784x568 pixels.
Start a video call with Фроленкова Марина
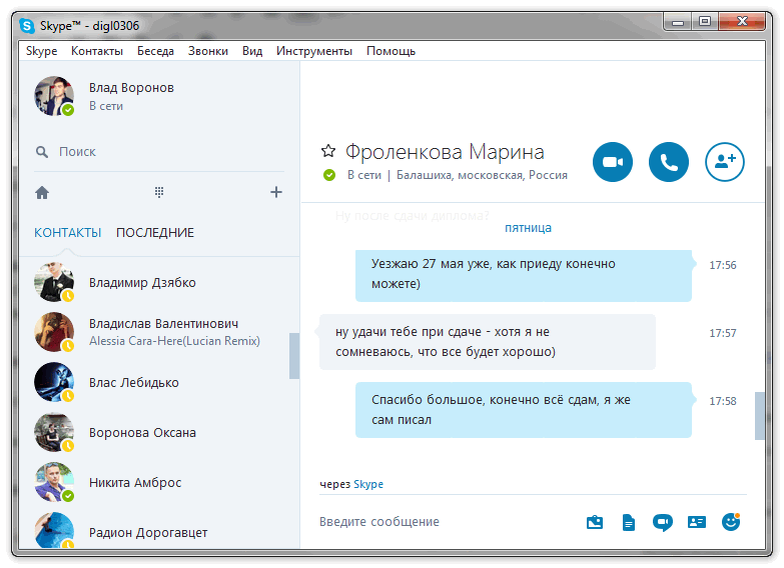click(612, 162)
